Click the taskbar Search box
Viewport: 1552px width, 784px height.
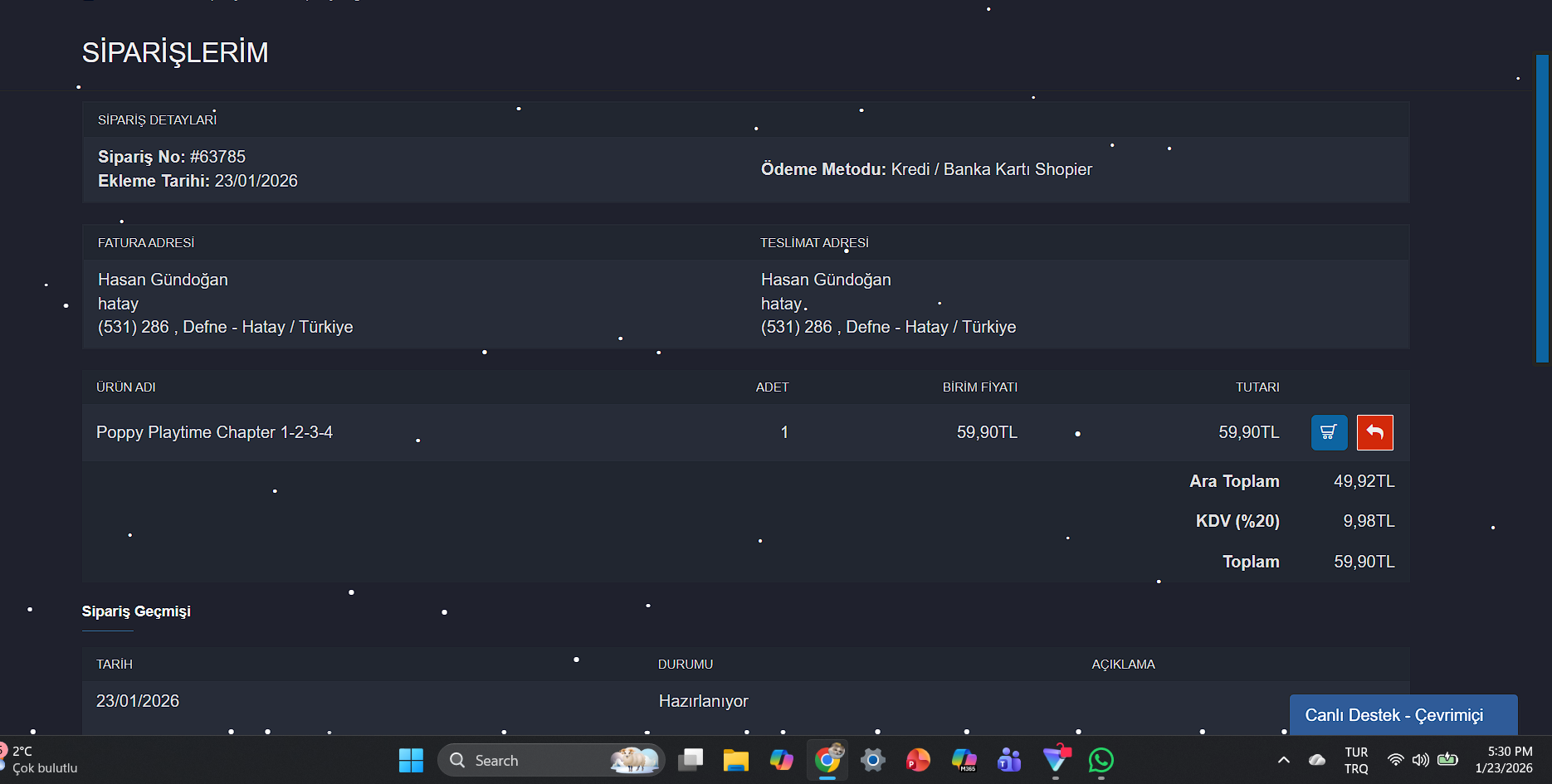point(551,760)
